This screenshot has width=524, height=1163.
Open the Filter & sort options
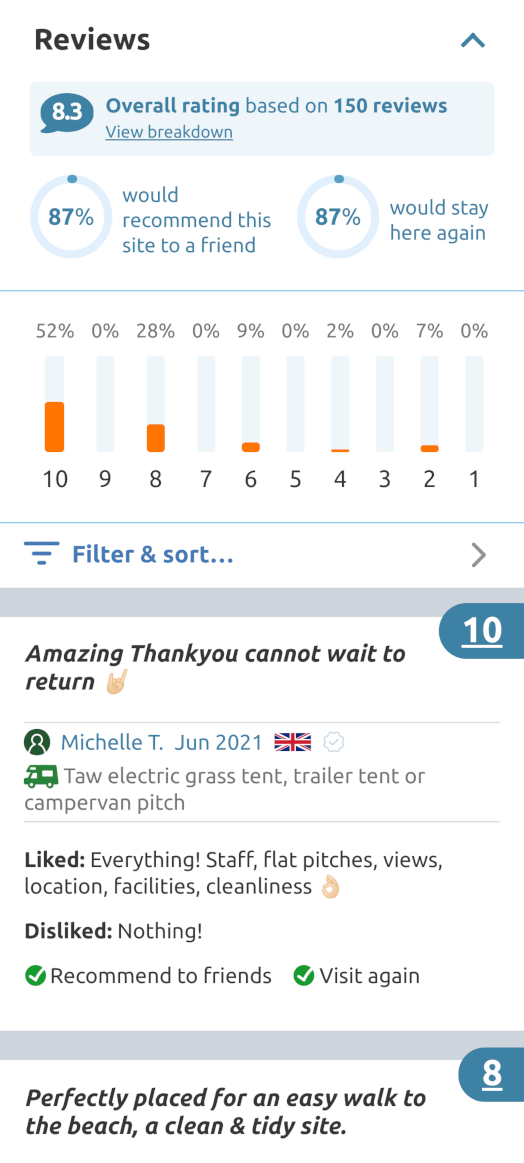coord(153,554)
